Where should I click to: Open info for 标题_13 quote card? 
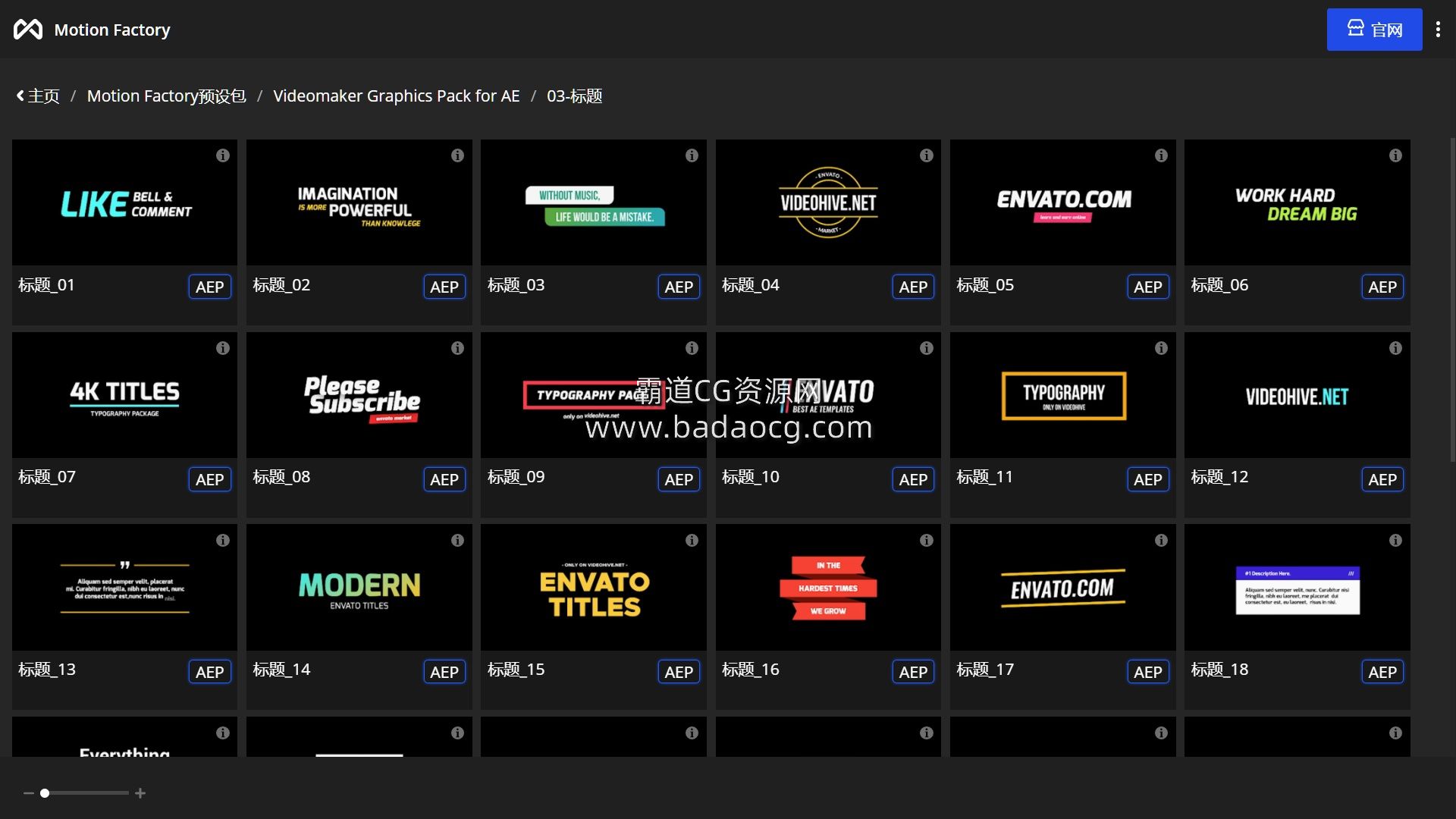(222, 541)
